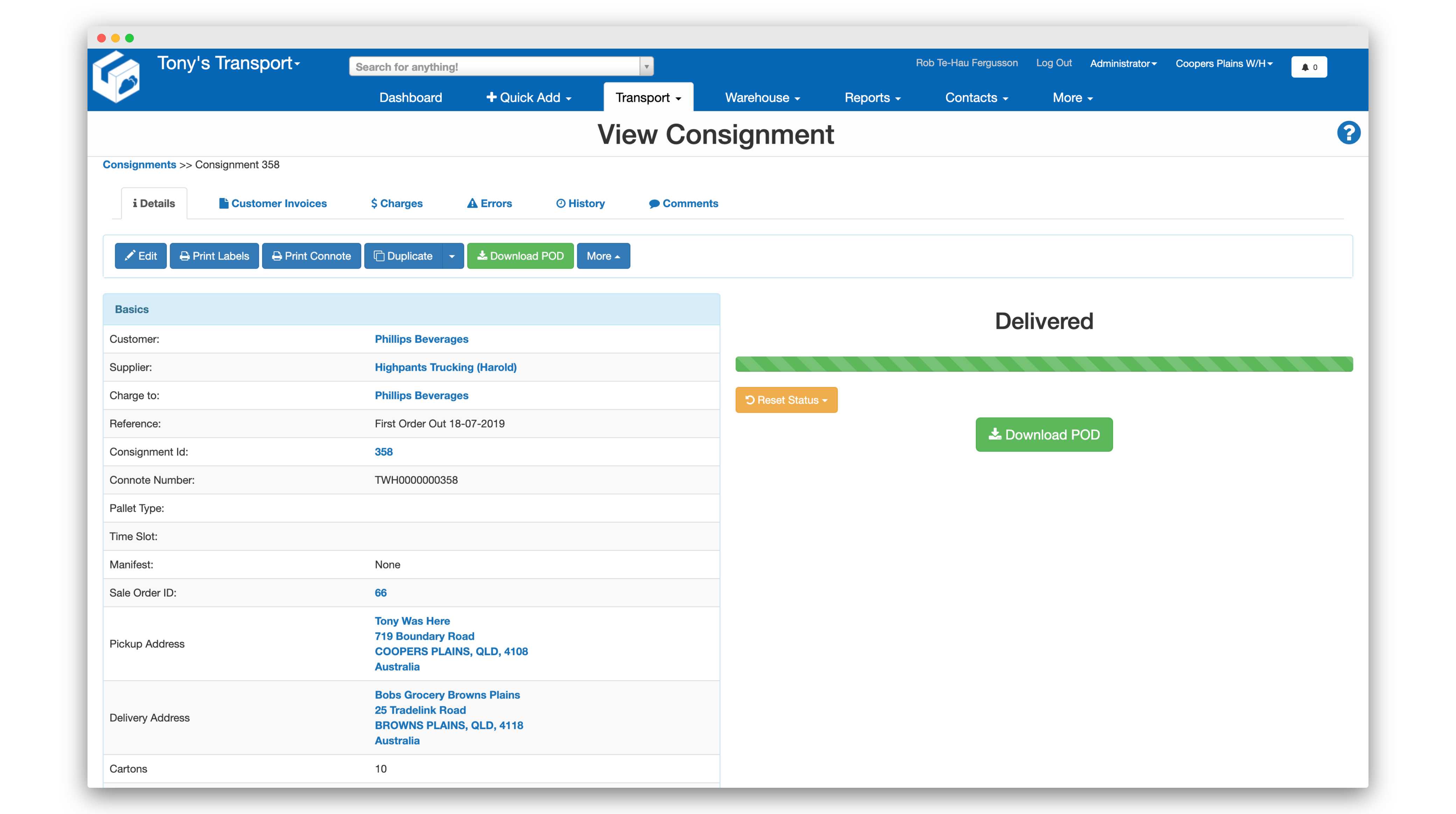Expand the Duplicate split-button arrow

(x=452, y=256)
